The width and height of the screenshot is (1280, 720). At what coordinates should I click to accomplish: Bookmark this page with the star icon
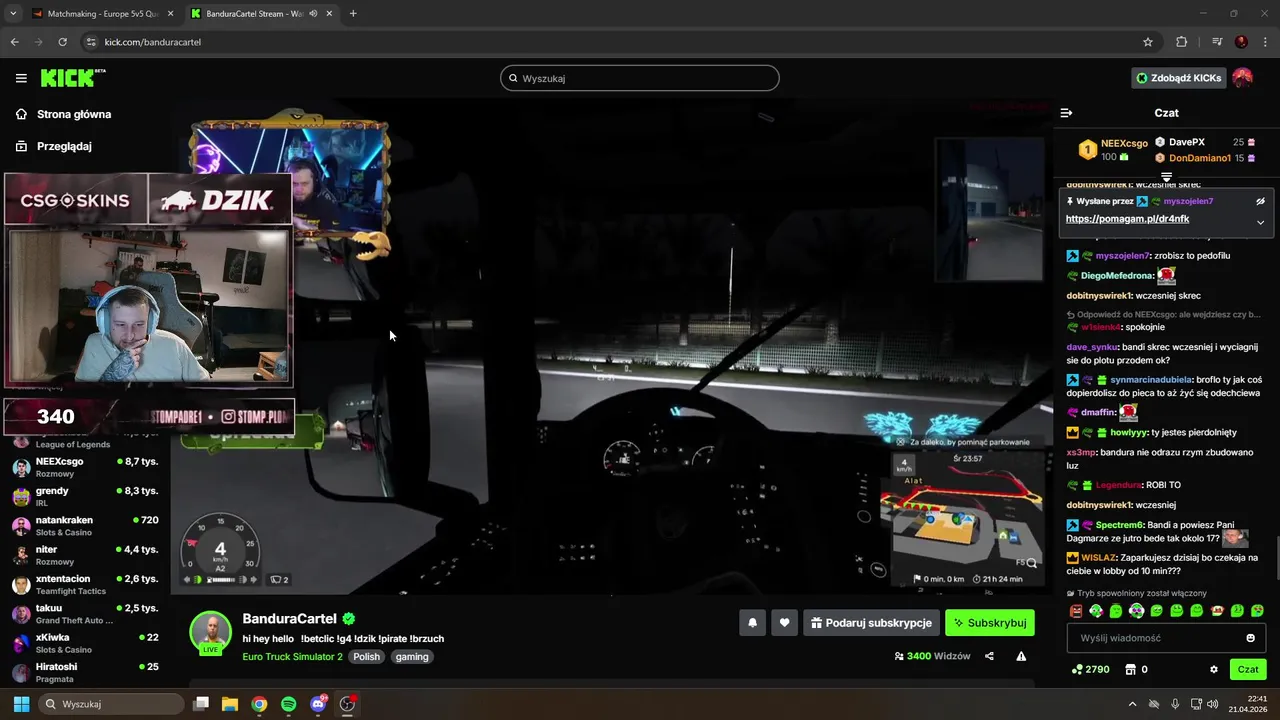tap(1148, 42)
